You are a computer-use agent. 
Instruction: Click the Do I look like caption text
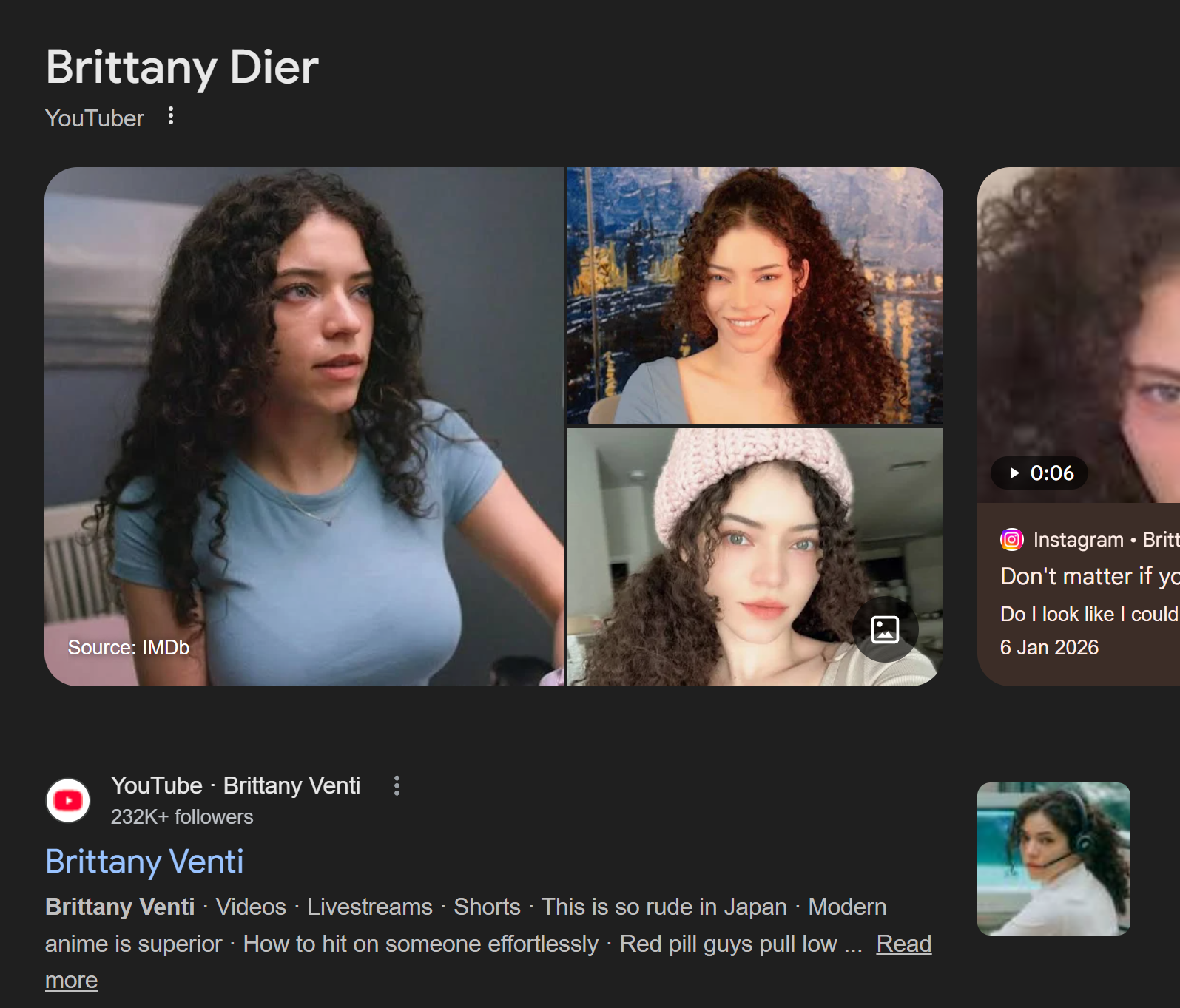click(1090, 615)
